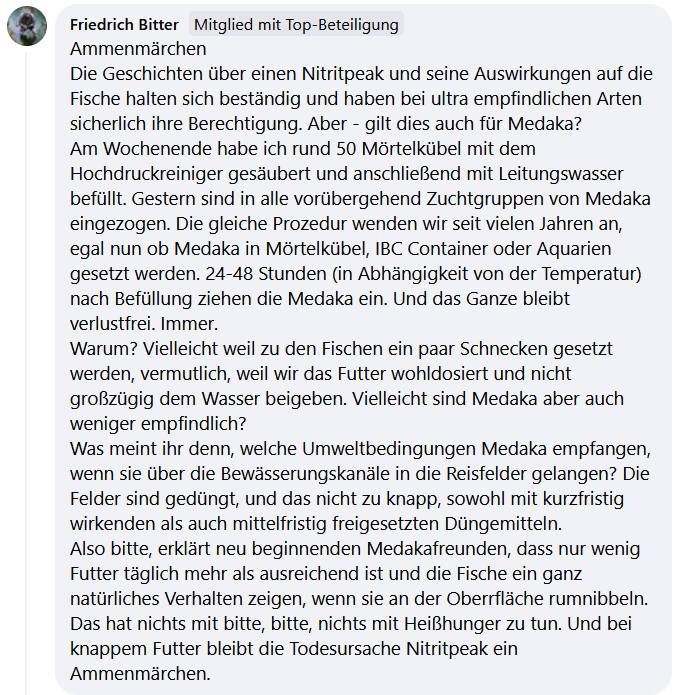Click the word Hochdruckreiniger in the comment

[x=146, y=174]
